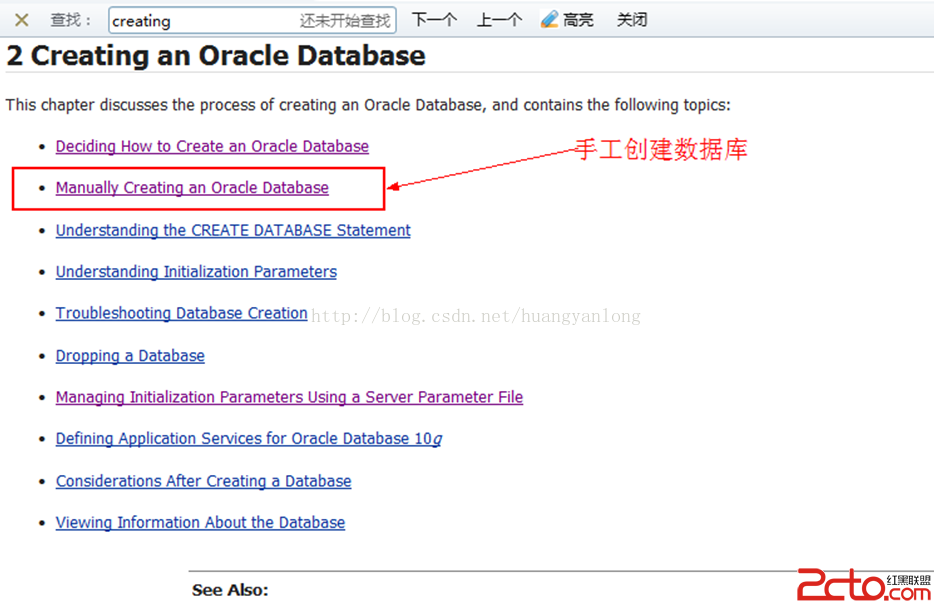Open 'Defining Application Services for Oracle Database 10g' link
The width and height of the screenshot is (934, 611).
[249, 439]
